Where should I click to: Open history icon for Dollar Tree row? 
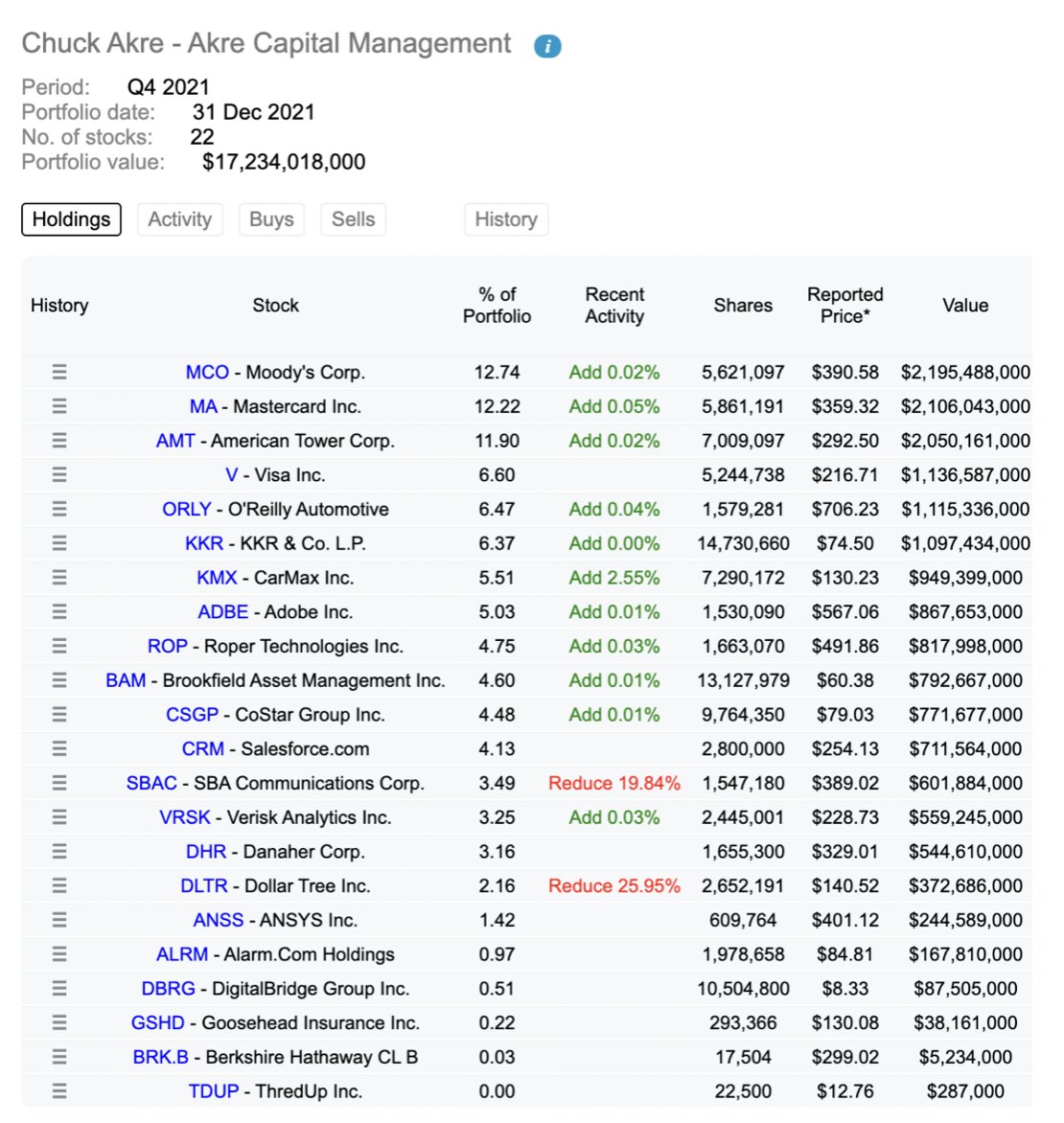(59, 885)
